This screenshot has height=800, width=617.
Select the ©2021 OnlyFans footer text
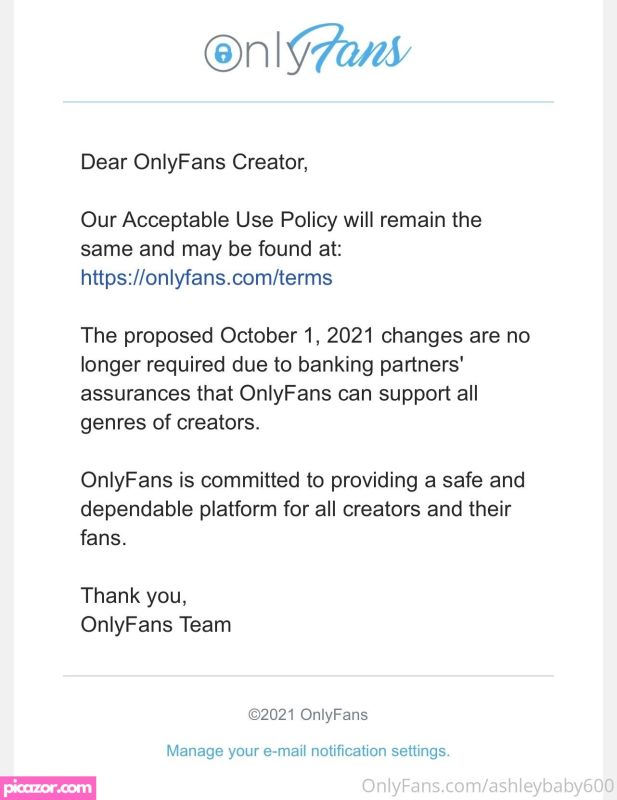[x=308, y=714]
